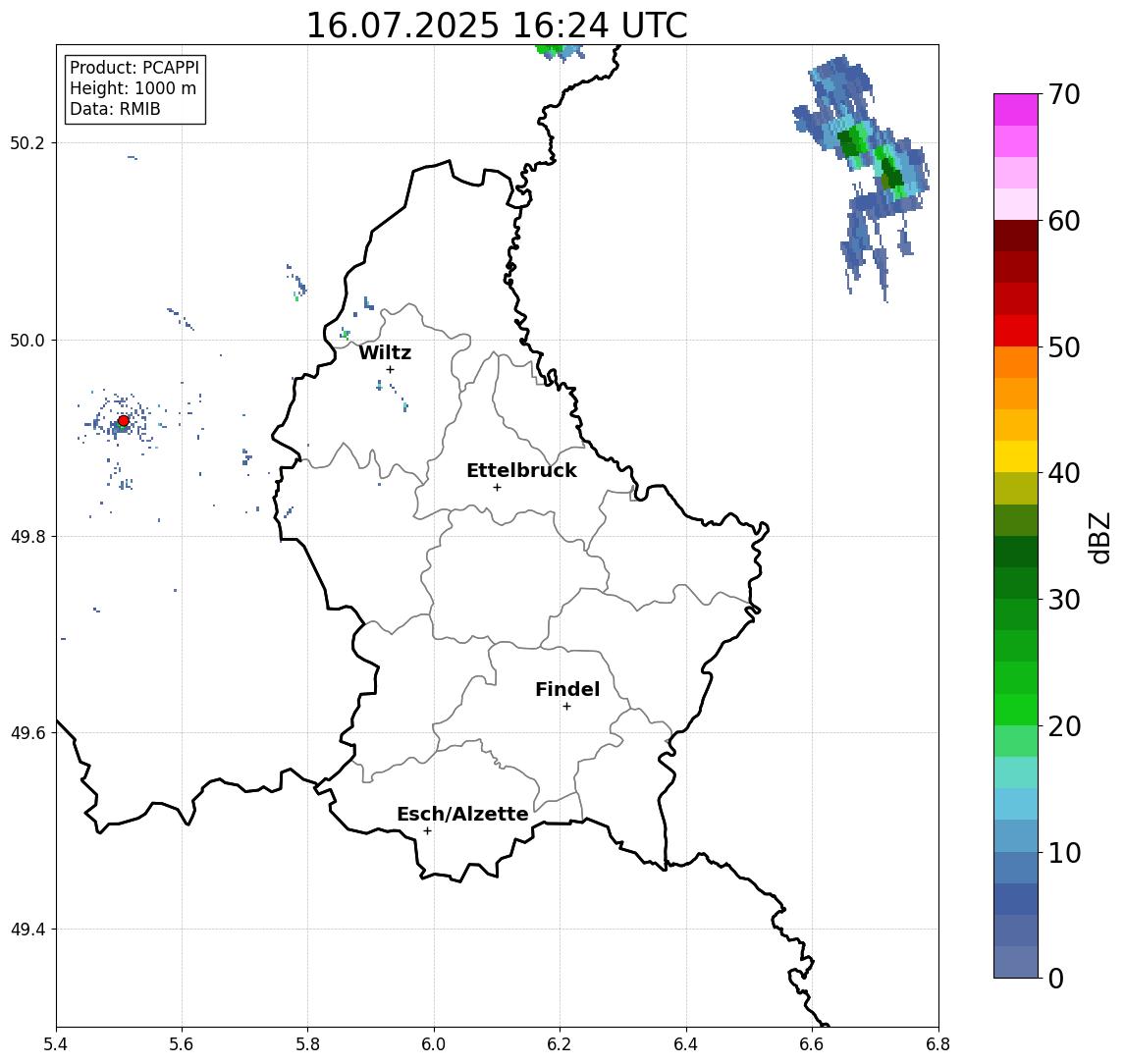Click the Esch/Alzette station cross marker
Screen dimensions: 1124x1064
[427, 831]
